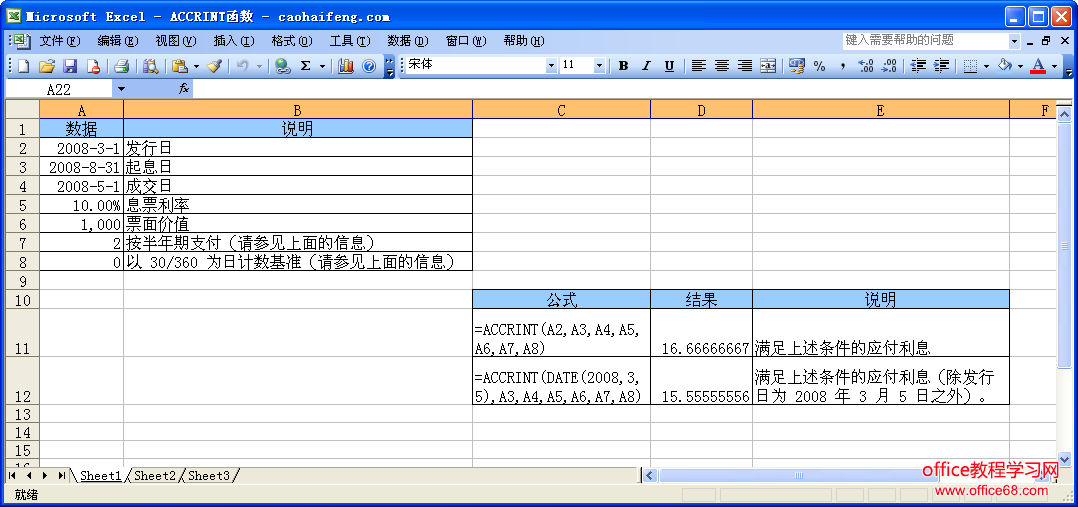Select the Format Painter brush
1078x507 pixels.
(x=214, y=66)
